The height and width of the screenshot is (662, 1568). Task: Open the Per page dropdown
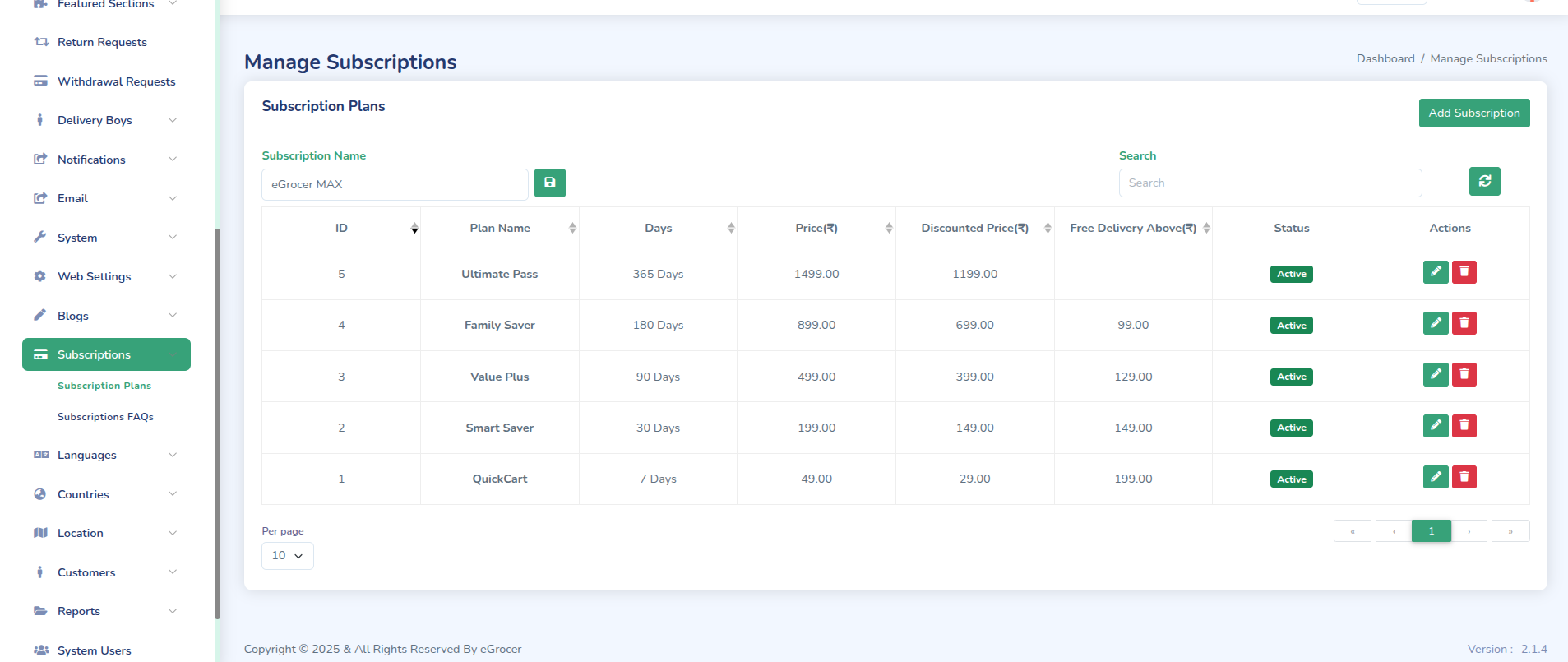(x=287, y=556)
